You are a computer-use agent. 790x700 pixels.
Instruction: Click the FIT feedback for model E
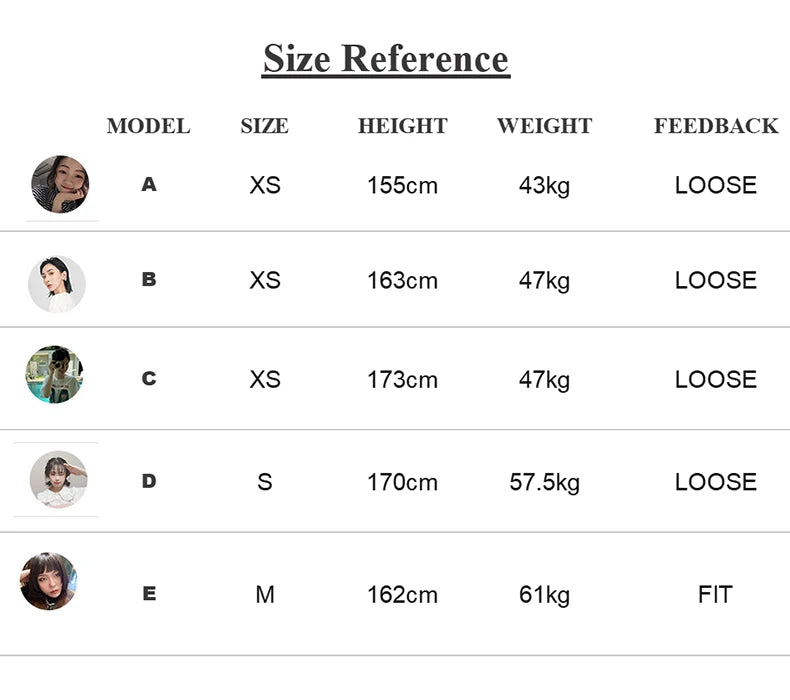click(715, 595)
